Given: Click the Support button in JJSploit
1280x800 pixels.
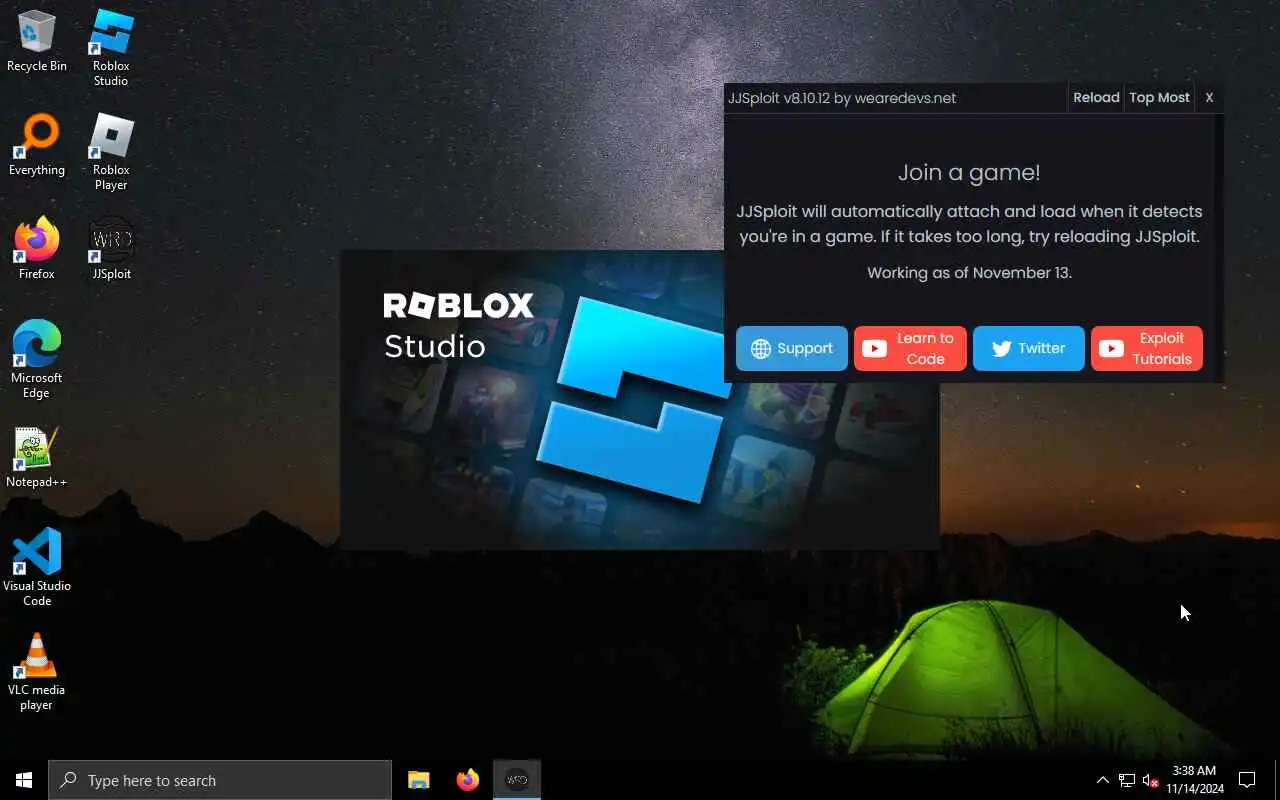Looking at the screenshot, I should 792,348.
